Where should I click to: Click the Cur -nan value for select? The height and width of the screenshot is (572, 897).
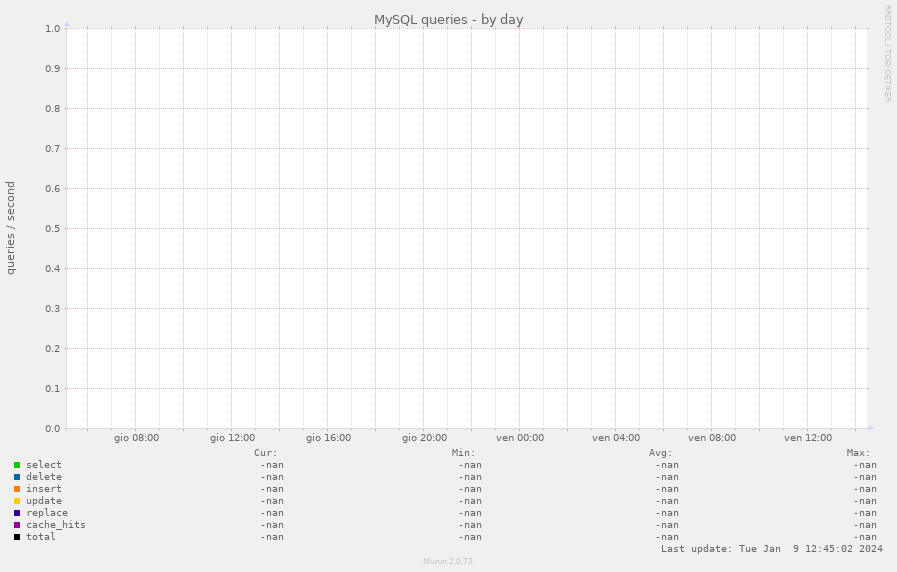click(x=272, y=465)
